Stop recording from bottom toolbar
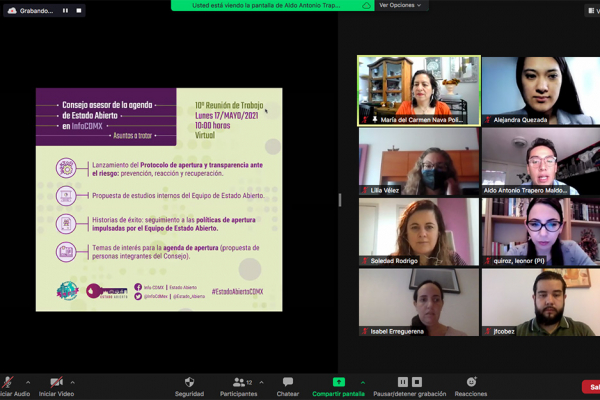This screenshot has height=400, width=600. pyautogui.click(x=417, y=382)
